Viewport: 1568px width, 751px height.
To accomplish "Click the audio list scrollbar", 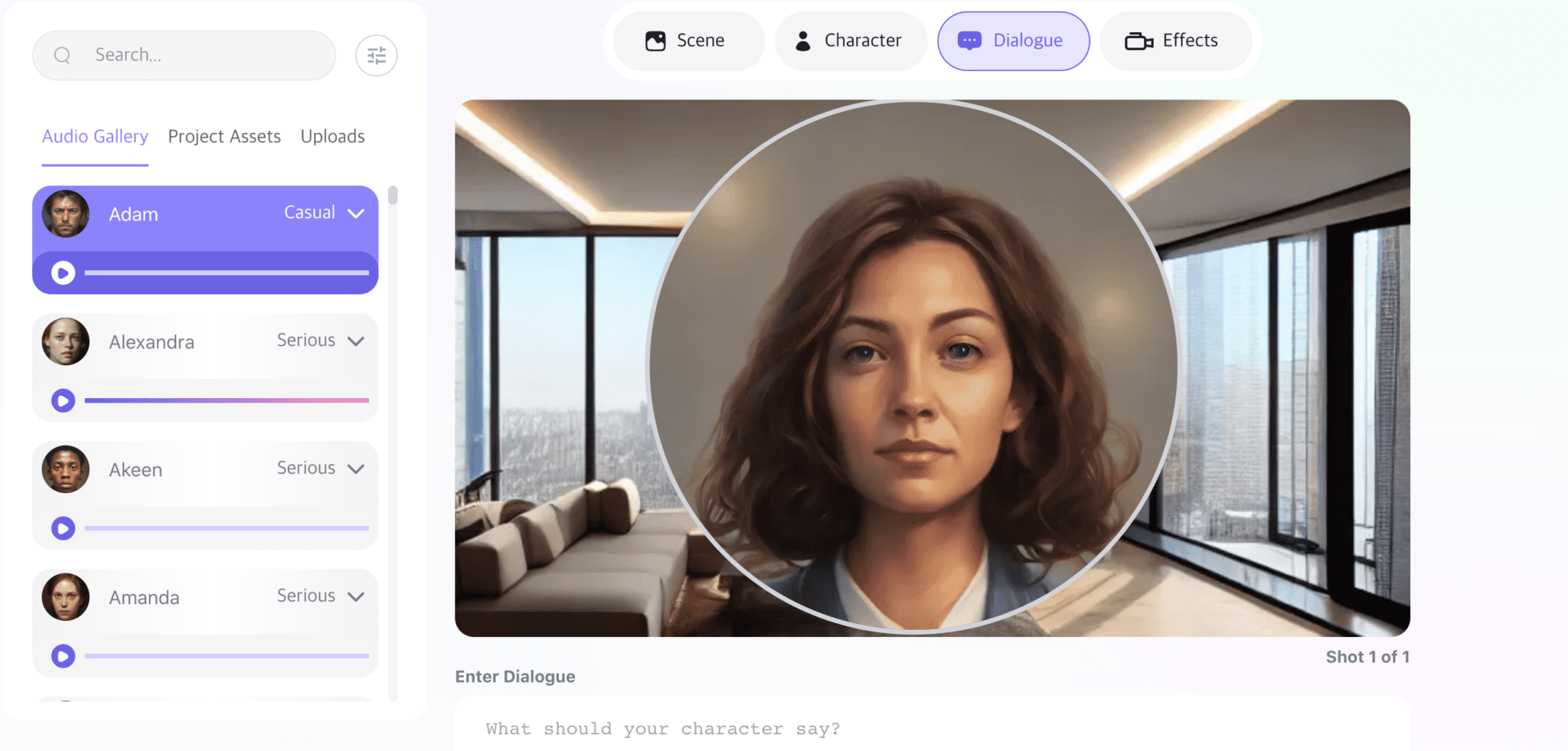I will tap(393, 195).
